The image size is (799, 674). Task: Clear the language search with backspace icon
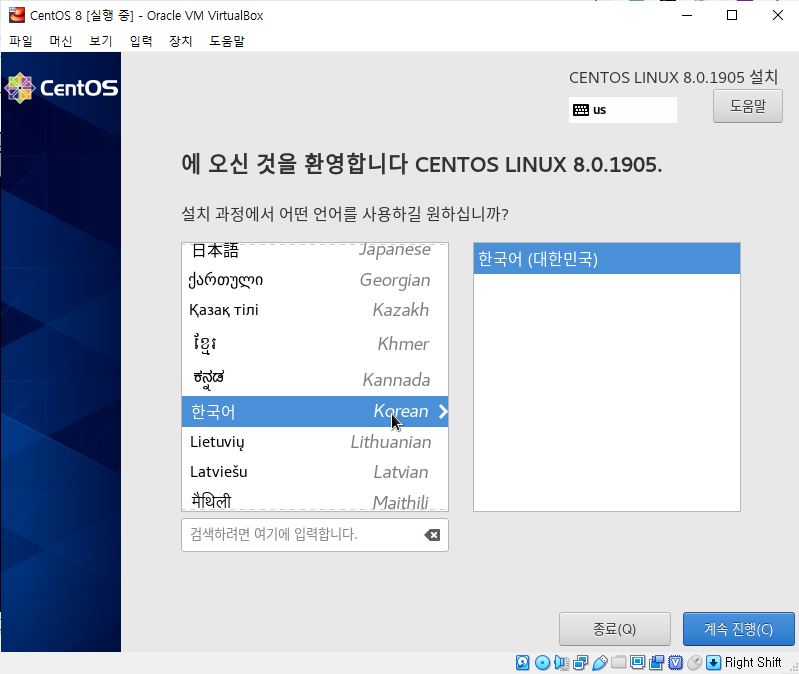pyautogui.click(x=432, y=535)
